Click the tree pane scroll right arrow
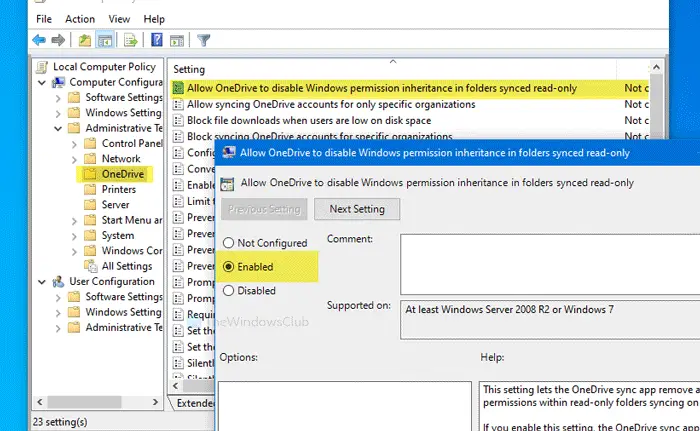 (155, 402)
